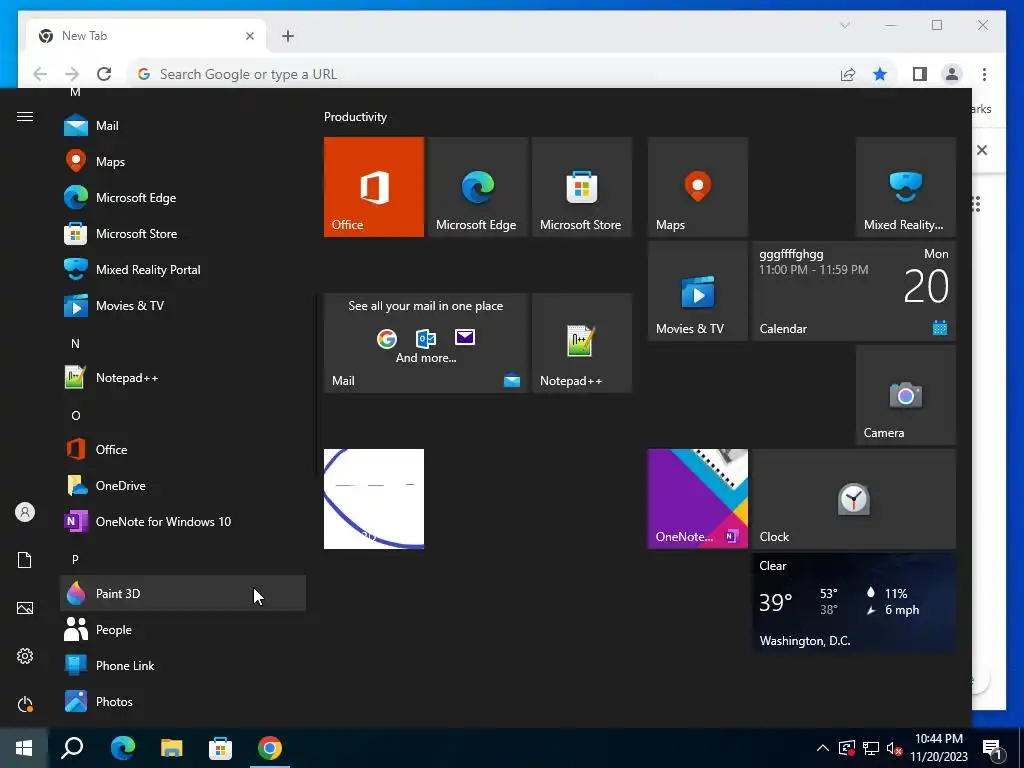Open the Calendar tile showing Mon 20

[x=854, y=291]
